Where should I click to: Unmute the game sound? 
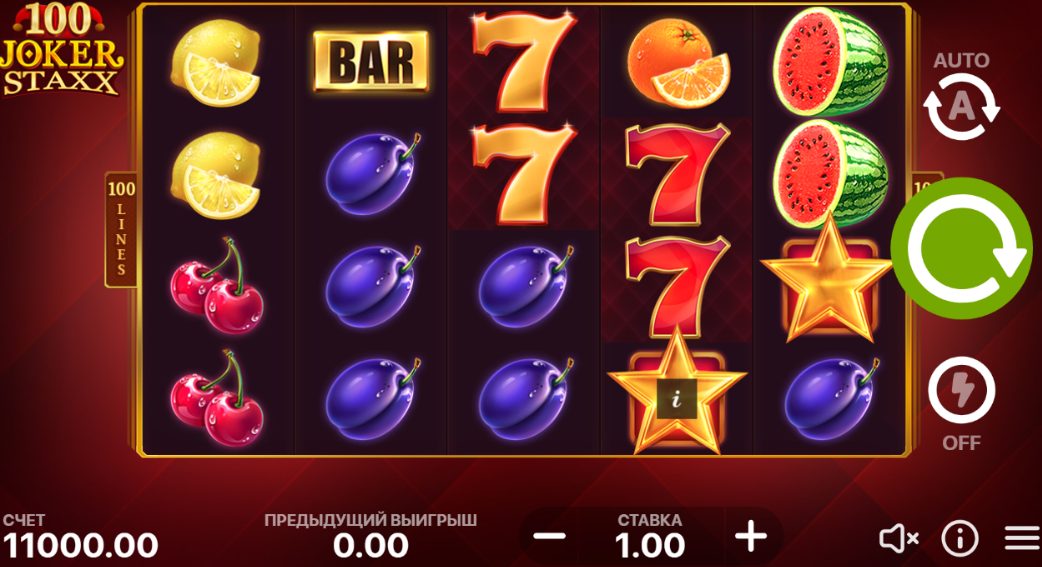(x=899, y=538)
